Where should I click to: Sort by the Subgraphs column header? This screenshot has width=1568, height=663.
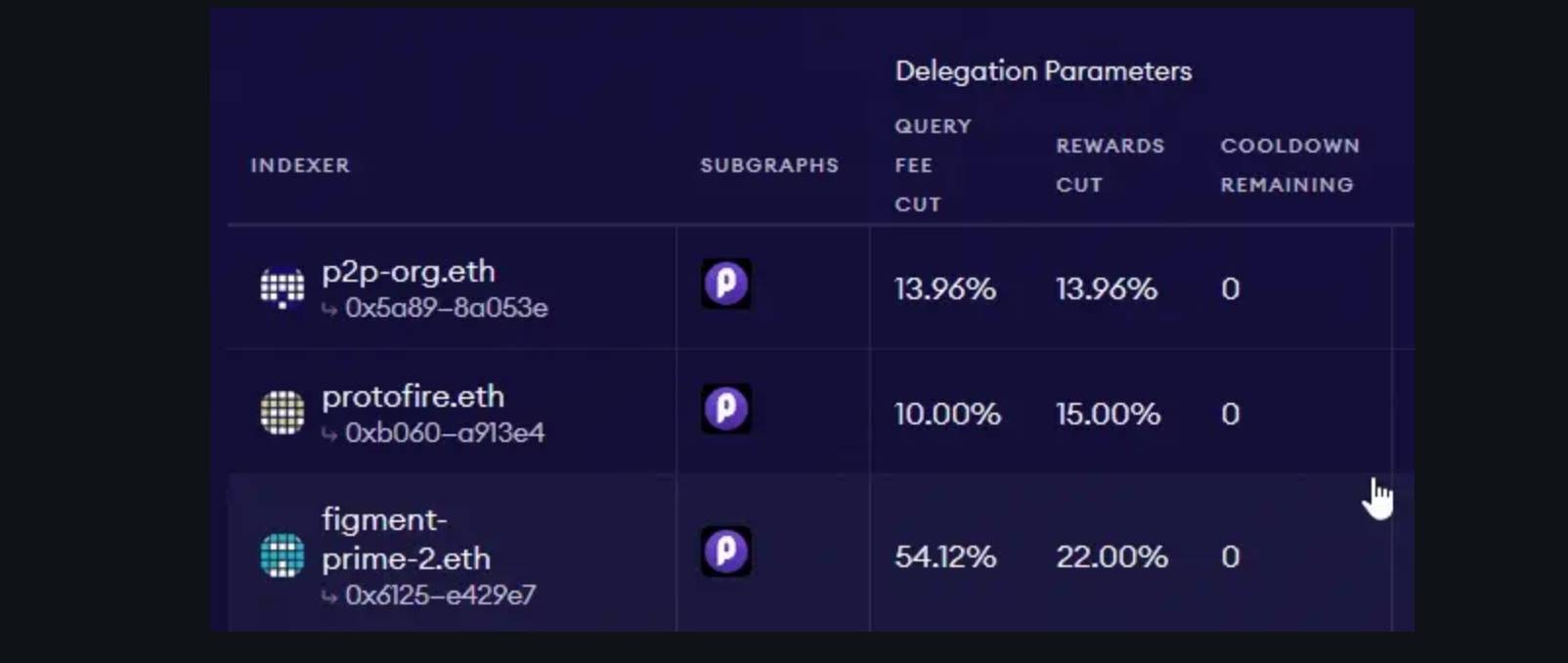coord(769,165)
